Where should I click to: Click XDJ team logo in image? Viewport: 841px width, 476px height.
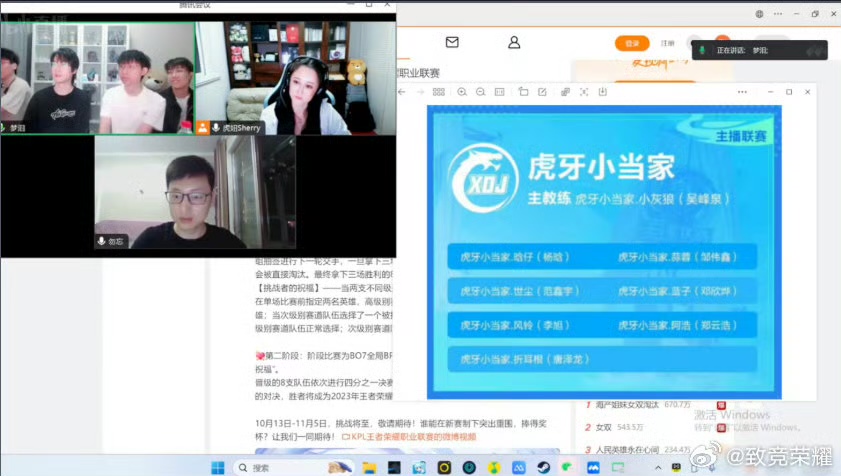tap(483, 179)
